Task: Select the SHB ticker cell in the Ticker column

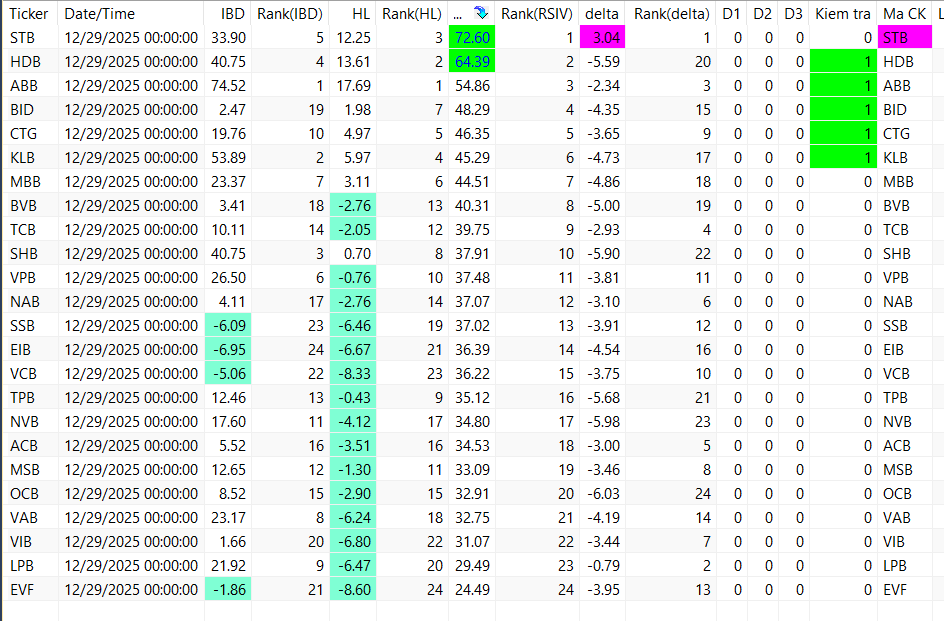Action: pyautogui.click(x=30, y=254)
